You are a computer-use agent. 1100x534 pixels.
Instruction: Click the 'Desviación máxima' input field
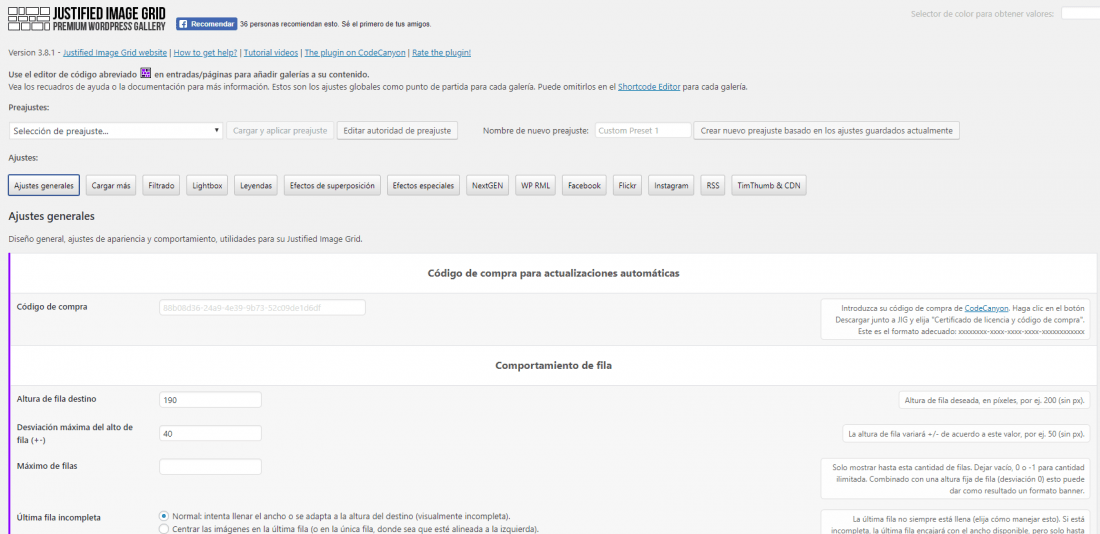click(210, 434)
